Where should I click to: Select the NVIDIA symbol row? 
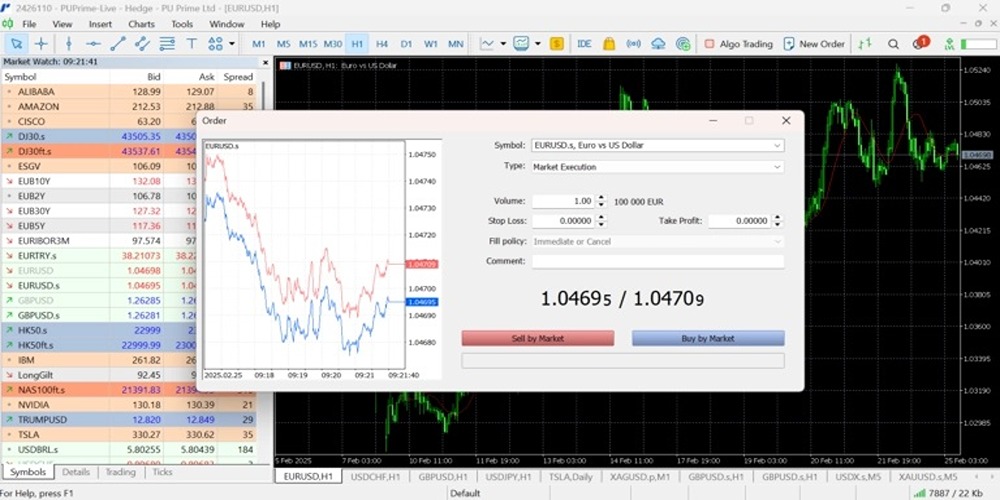[x=128, y=405]
